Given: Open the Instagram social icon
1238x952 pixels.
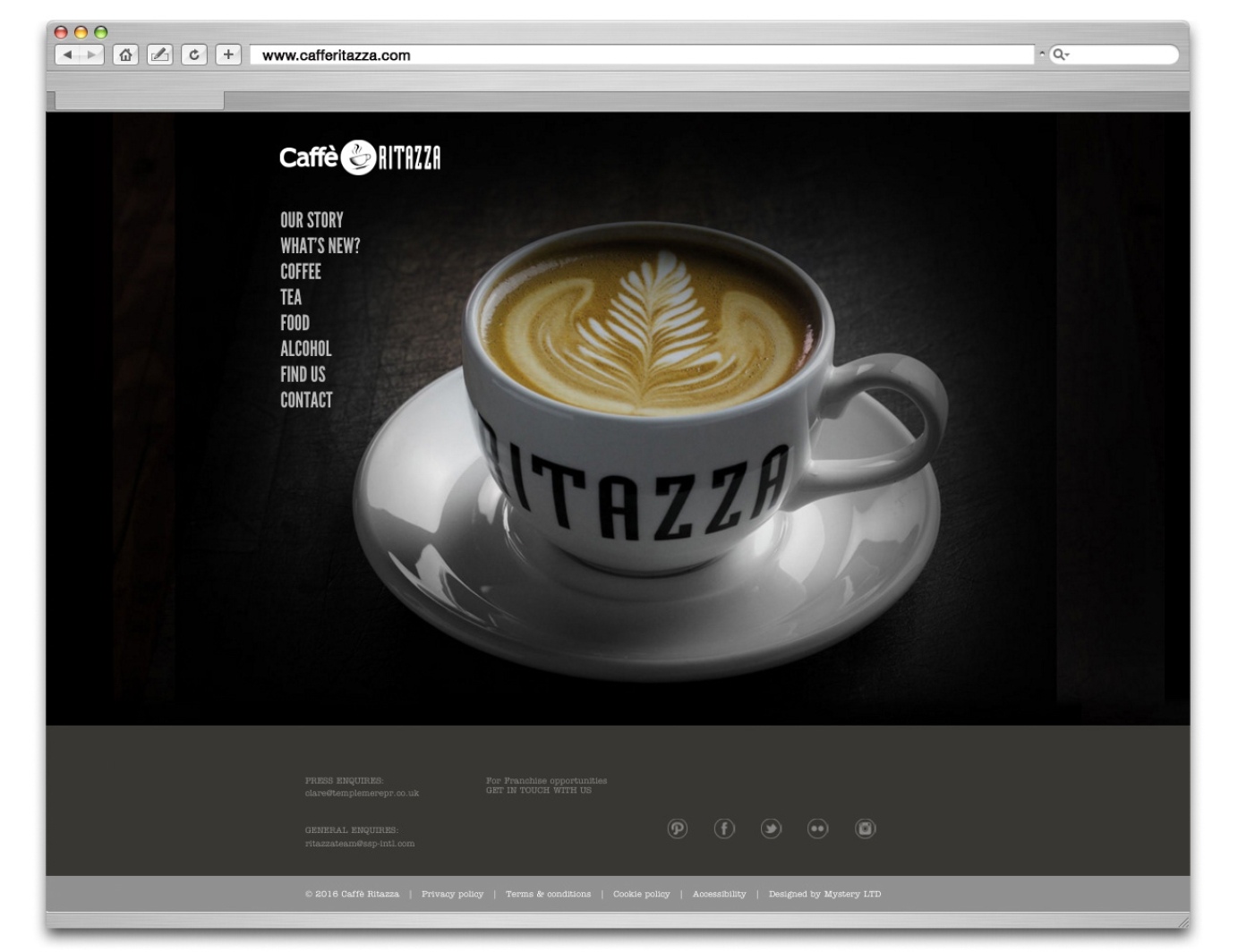Looking at the screenshot, I should coord(866,829).
